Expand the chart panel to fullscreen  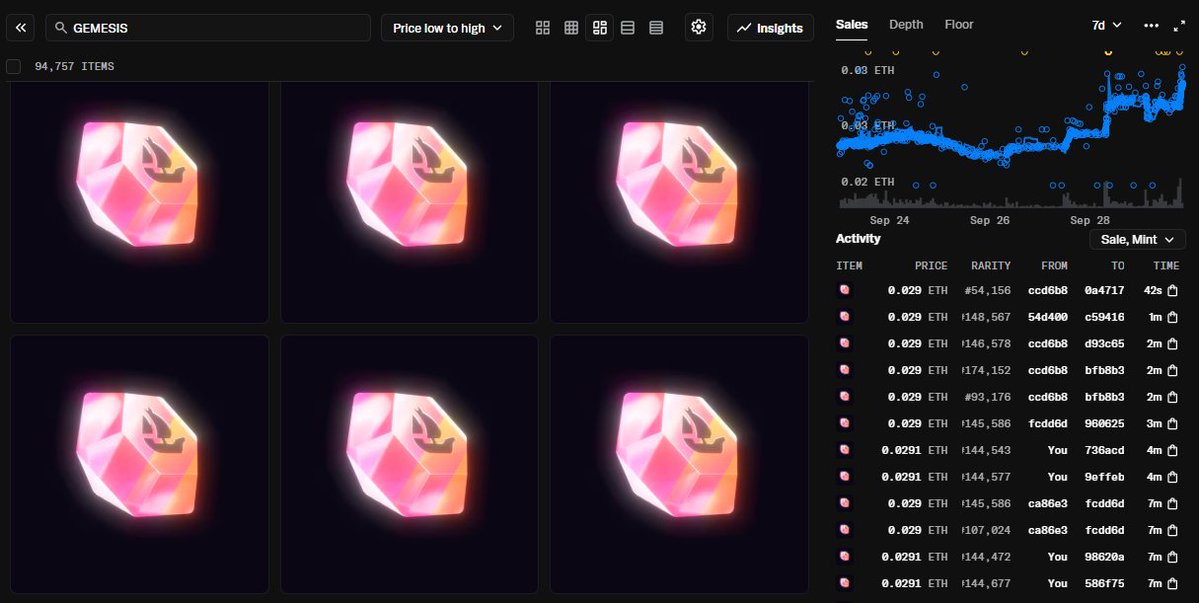pyautogui.click(x=1179, y=25)
